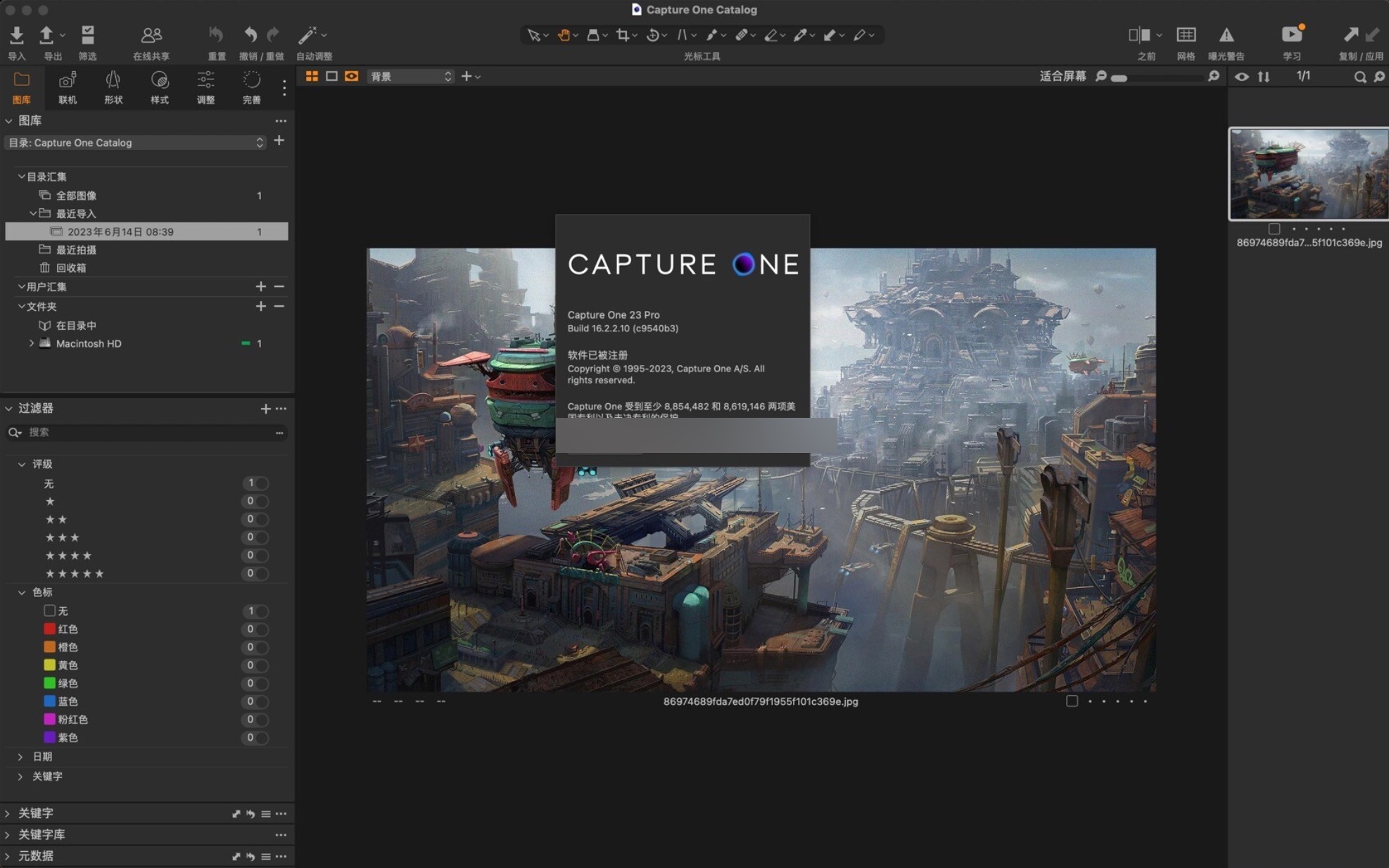This screenshot has height=868, width=1389.
Task: Click the Export (导出) toolbar icon
Action: coord(46,34)
